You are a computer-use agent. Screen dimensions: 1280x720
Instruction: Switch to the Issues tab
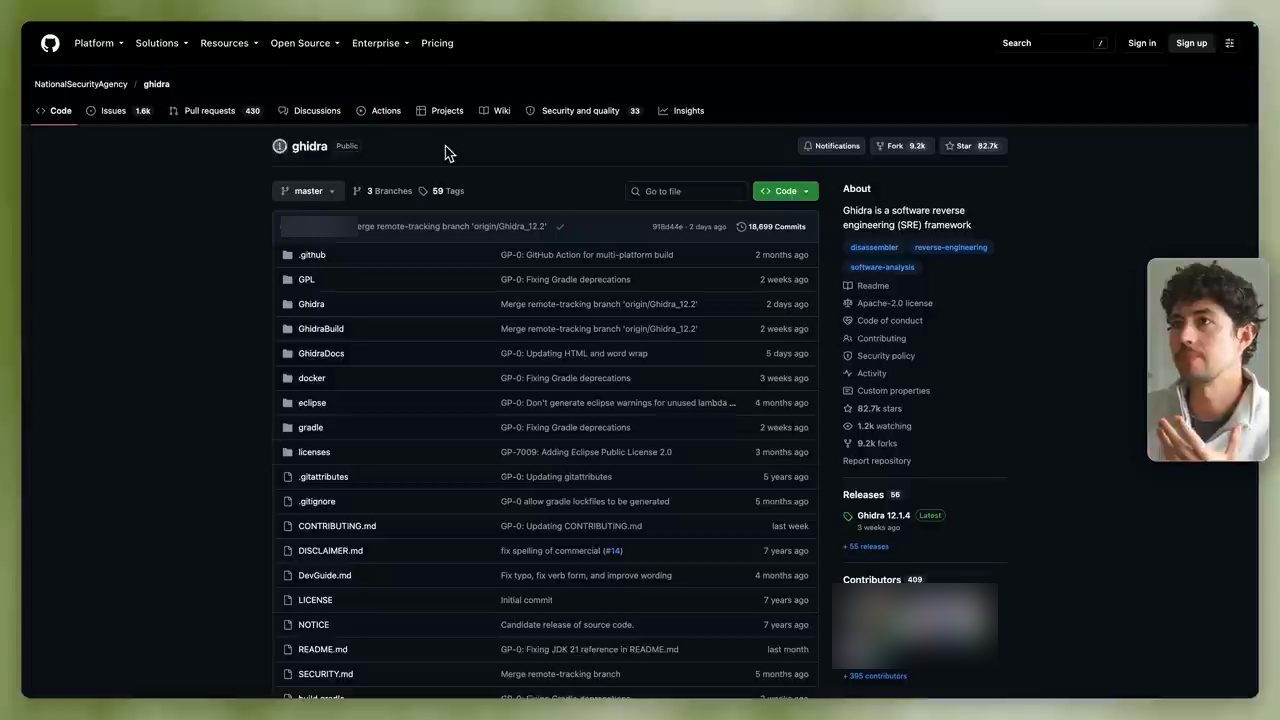[x=118, y=111]
